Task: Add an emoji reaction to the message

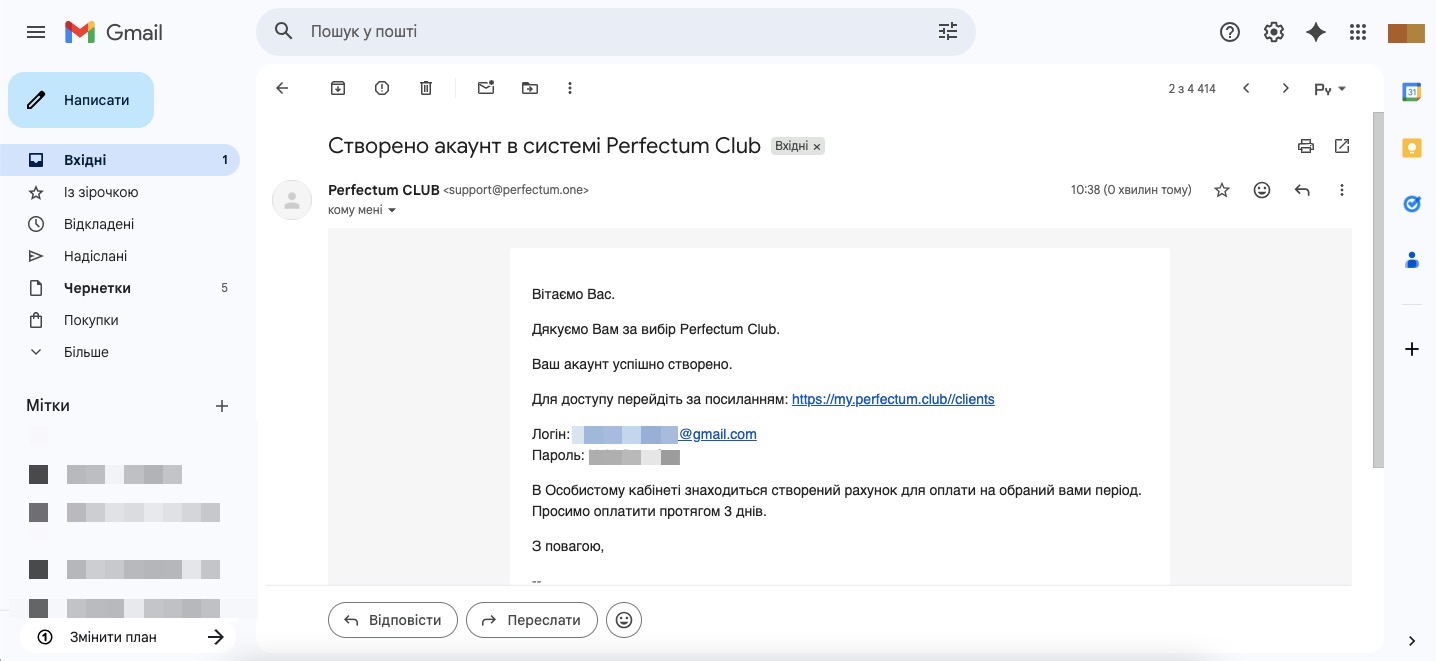Action: 1262,190
